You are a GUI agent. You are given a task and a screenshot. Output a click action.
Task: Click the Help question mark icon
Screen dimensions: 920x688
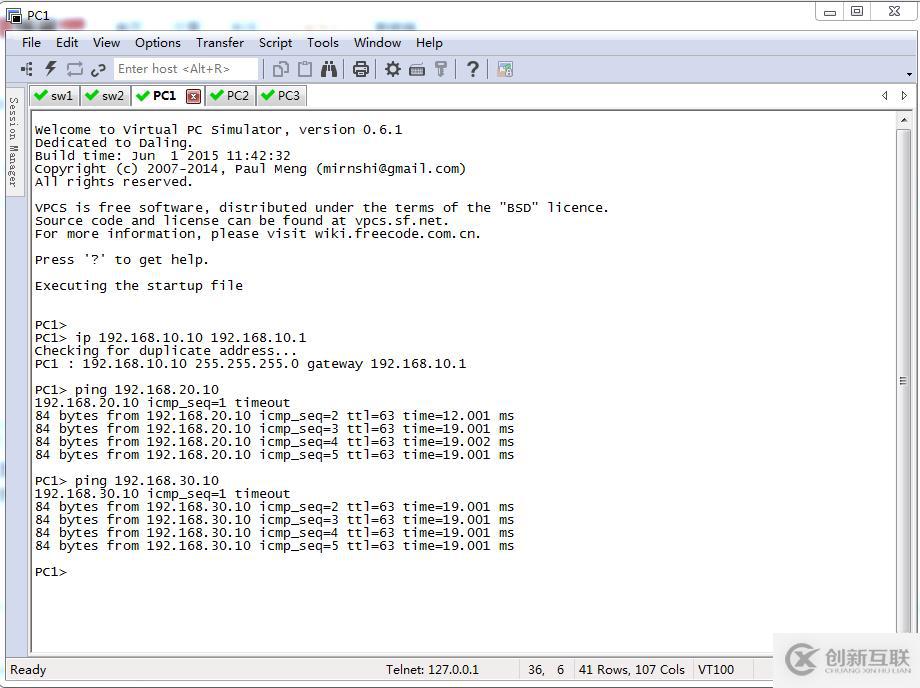point(473,69)
